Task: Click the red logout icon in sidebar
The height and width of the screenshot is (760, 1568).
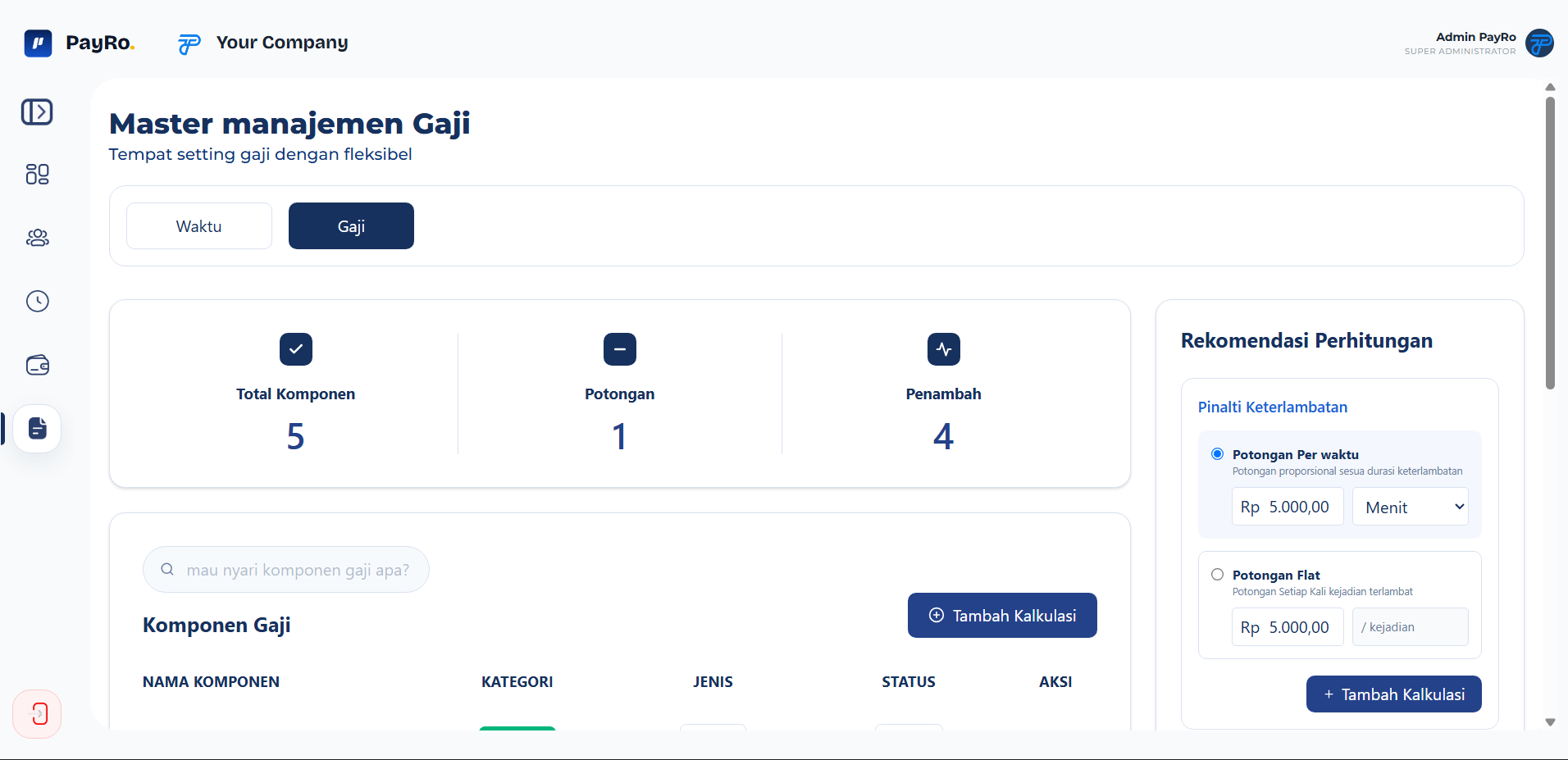Action: click(37, 714)
